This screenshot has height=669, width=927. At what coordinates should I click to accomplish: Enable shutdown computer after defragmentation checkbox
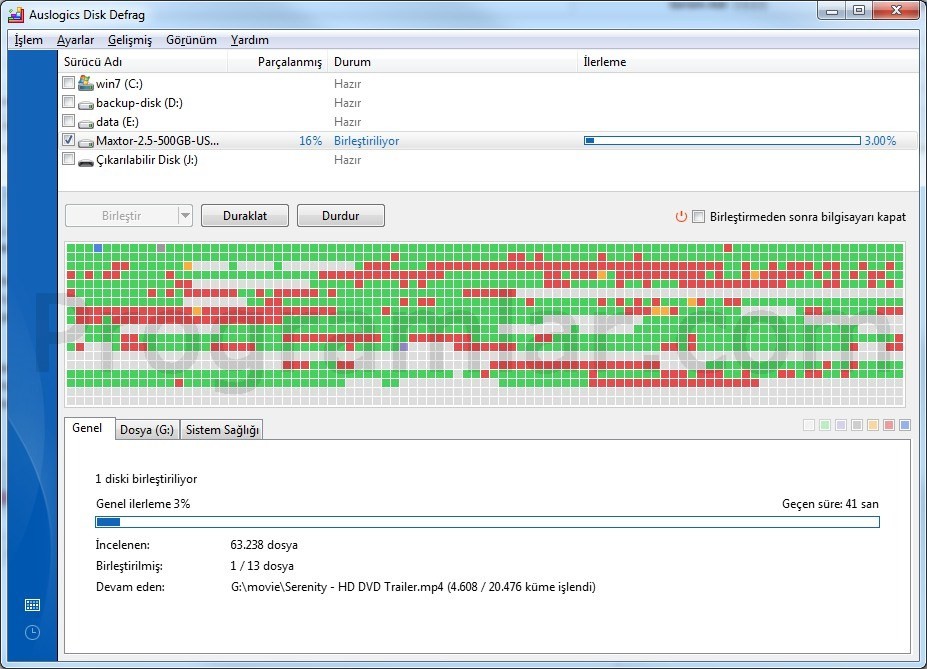click(699, 216)
